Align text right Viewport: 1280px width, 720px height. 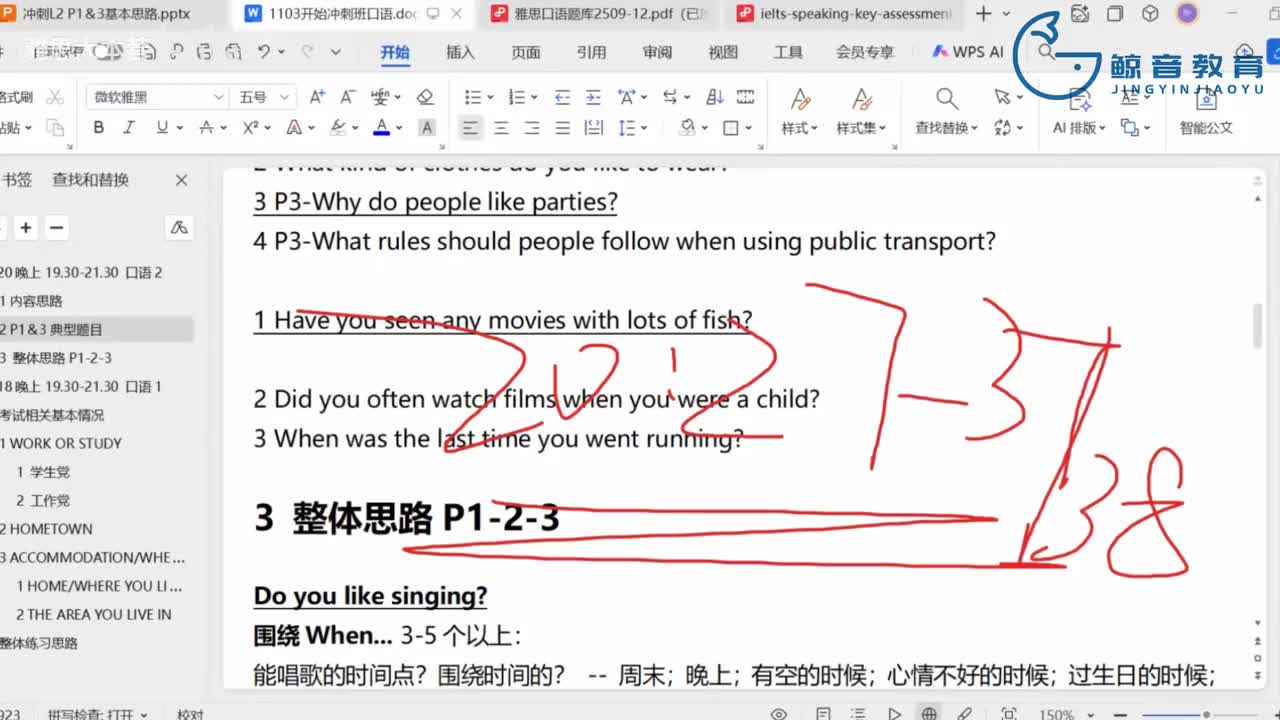[532, 128]
